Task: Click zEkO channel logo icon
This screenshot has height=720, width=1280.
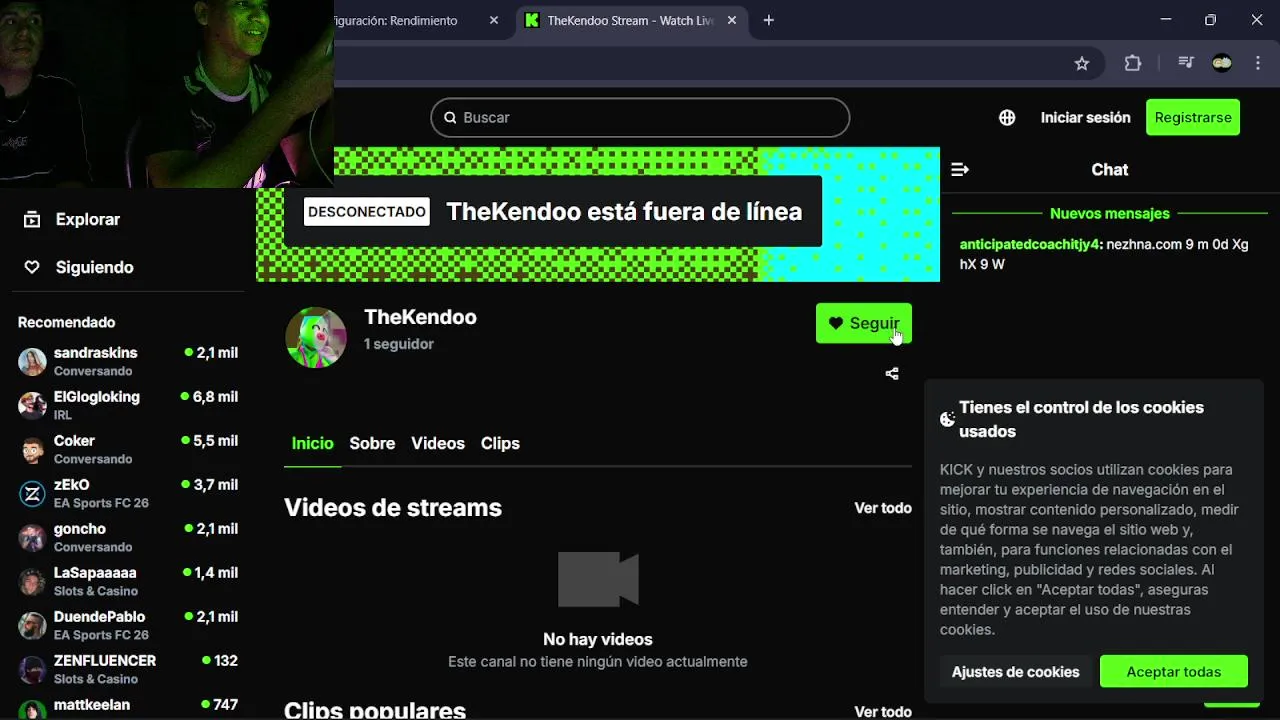Action: click(x=32, y=493)
